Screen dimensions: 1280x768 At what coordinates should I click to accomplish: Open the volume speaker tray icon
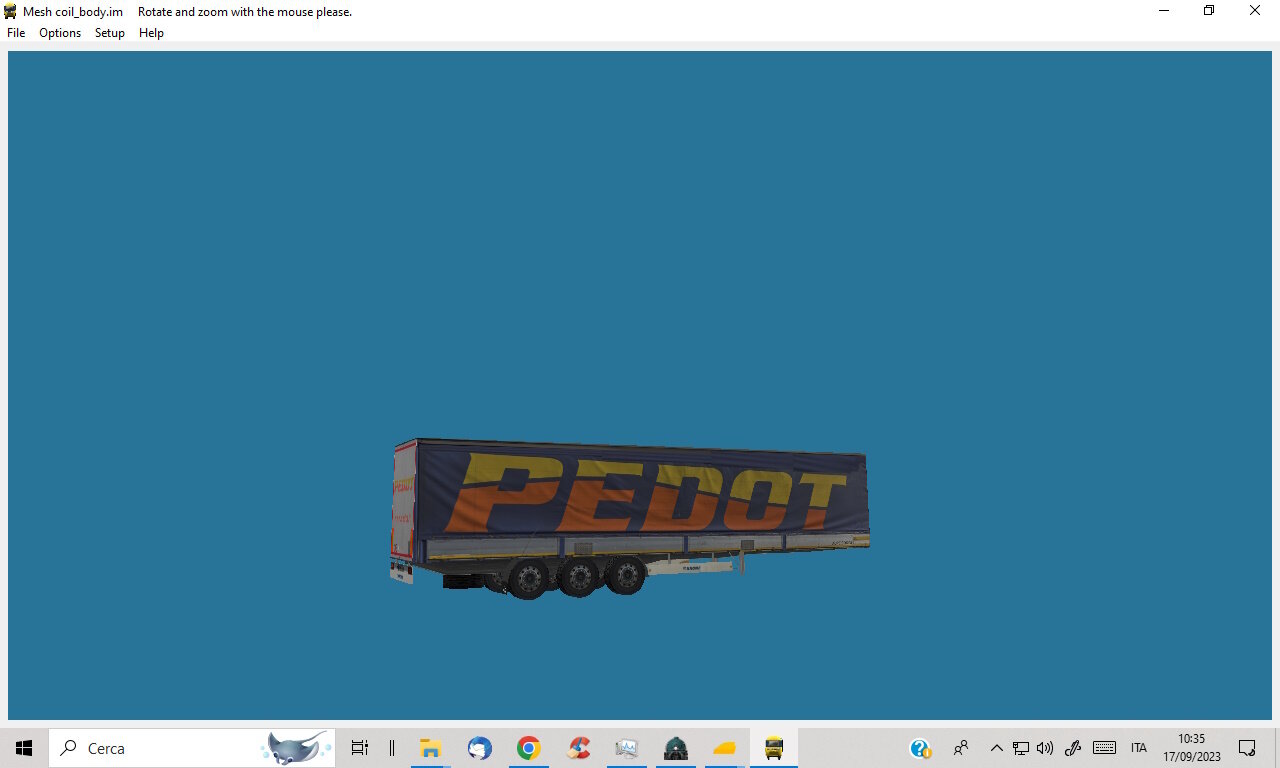[1045, 748]
